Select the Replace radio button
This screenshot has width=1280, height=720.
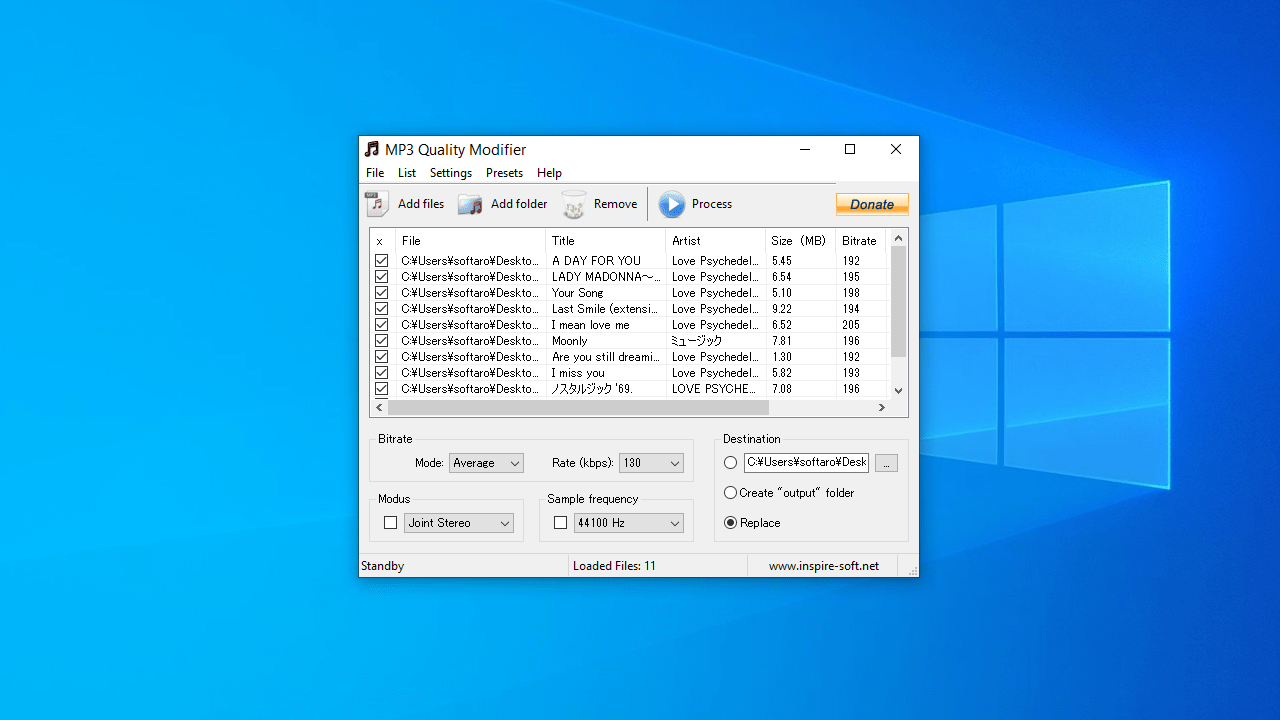(x=730, y=523)
